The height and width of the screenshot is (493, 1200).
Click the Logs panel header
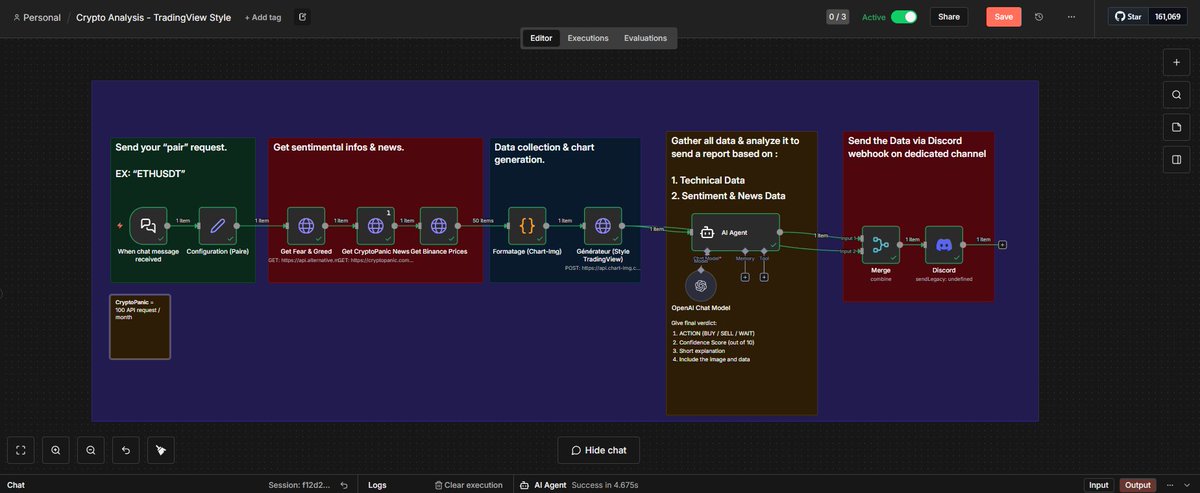pos(377,485)
